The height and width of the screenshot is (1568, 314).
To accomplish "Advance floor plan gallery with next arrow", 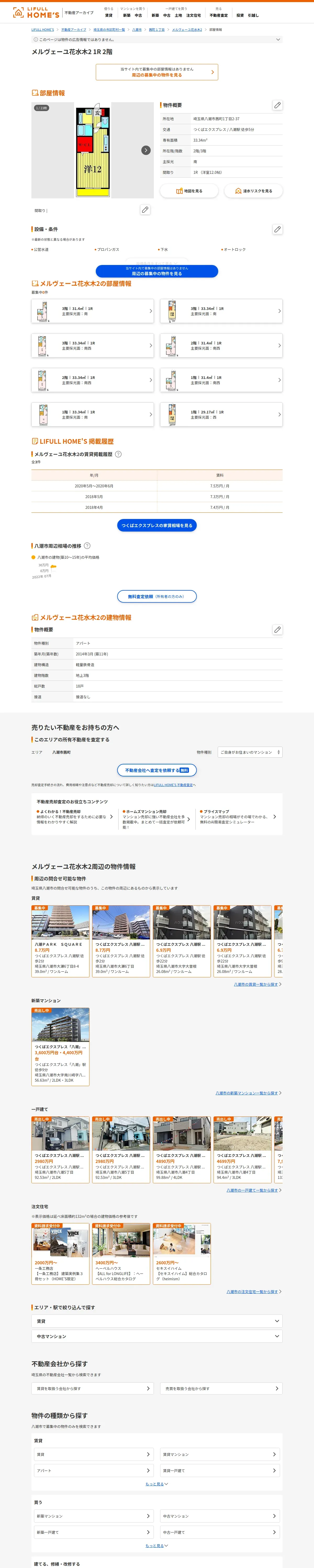I will [x=146, y=150].
